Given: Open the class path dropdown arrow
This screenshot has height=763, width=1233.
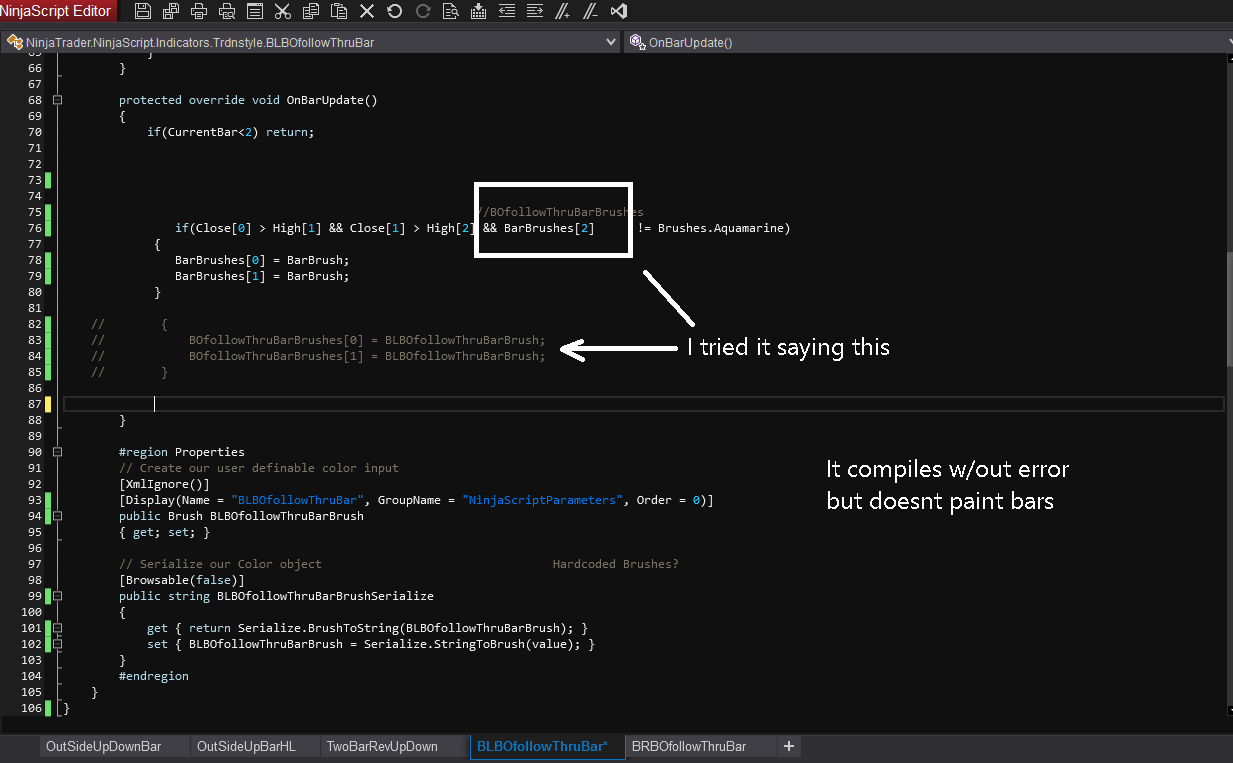Looking at the screenshot, I should coord(612,42).
